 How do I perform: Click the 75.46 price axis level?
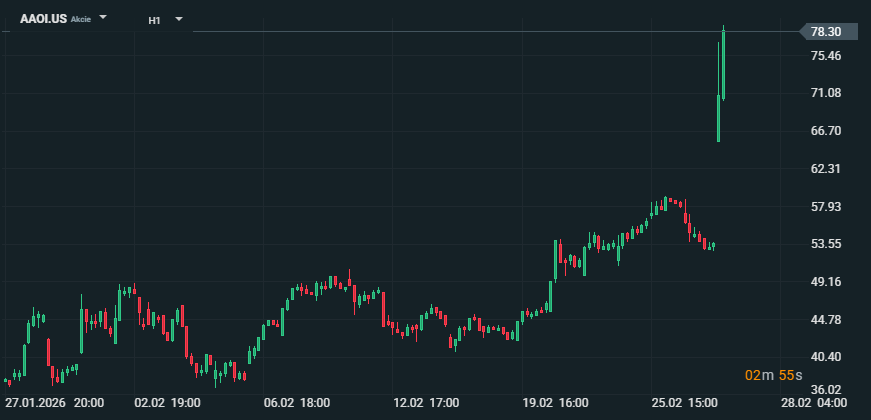(x=826, y=56)
